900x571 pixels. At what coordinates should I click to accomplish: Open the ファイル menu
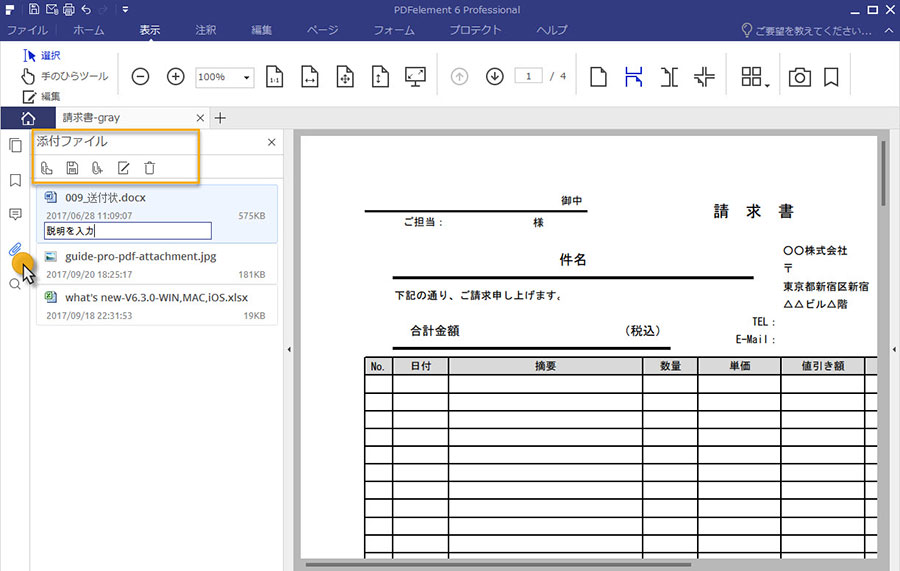click(27, 30)
